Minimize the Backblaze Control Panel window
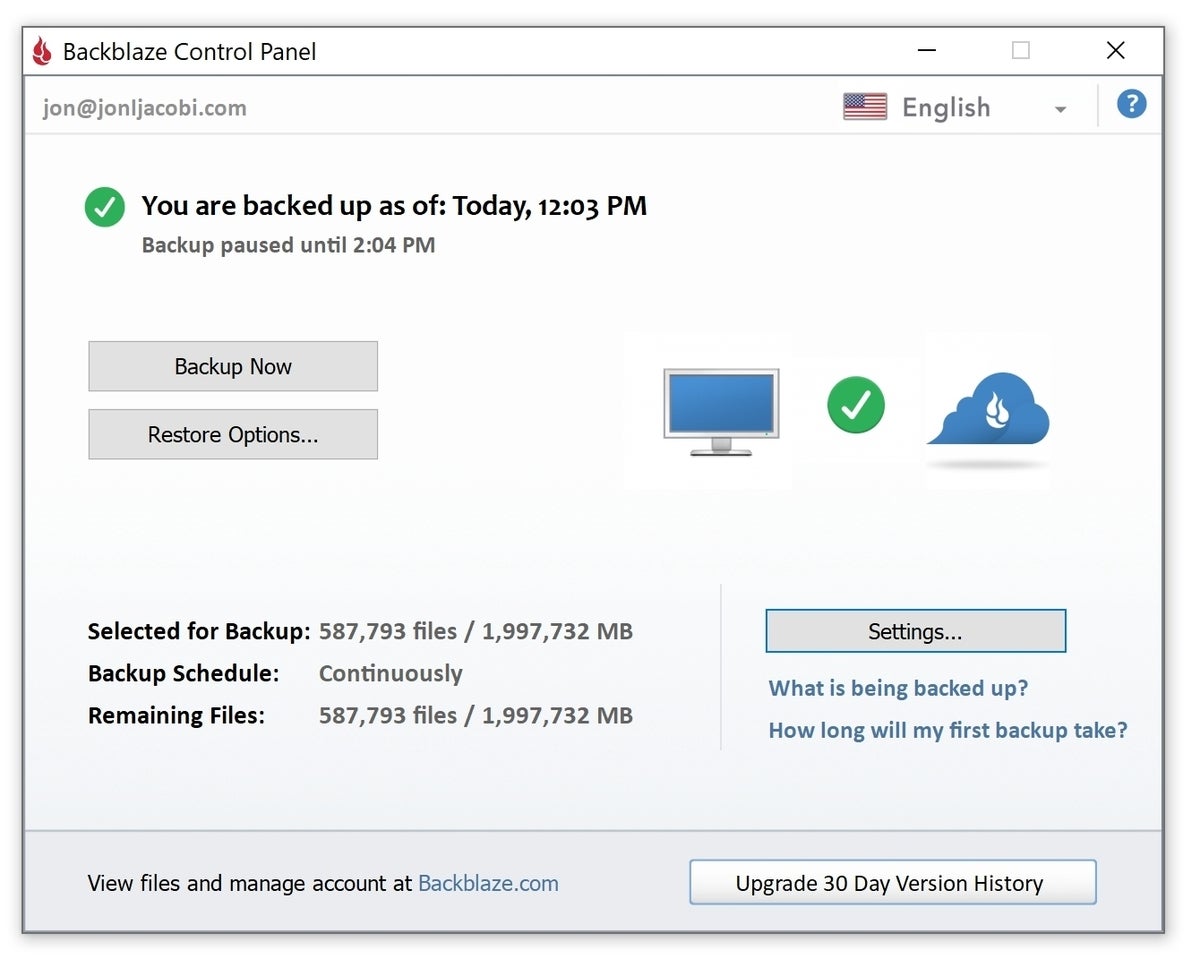The width and height of the screenshot is (1200, 976). click(928, 51)
